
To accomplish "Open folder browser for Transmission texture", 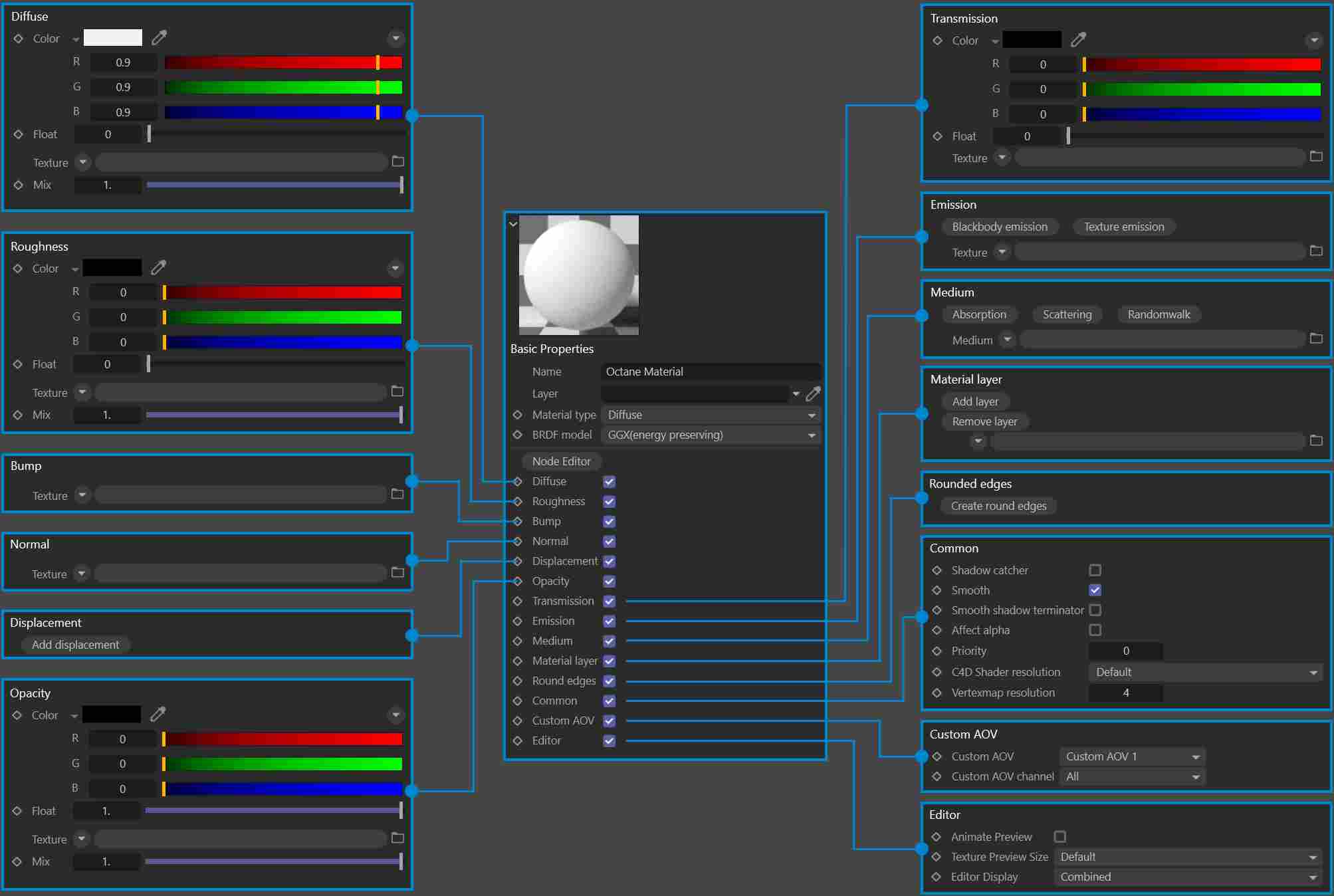I will [1317, 158].
